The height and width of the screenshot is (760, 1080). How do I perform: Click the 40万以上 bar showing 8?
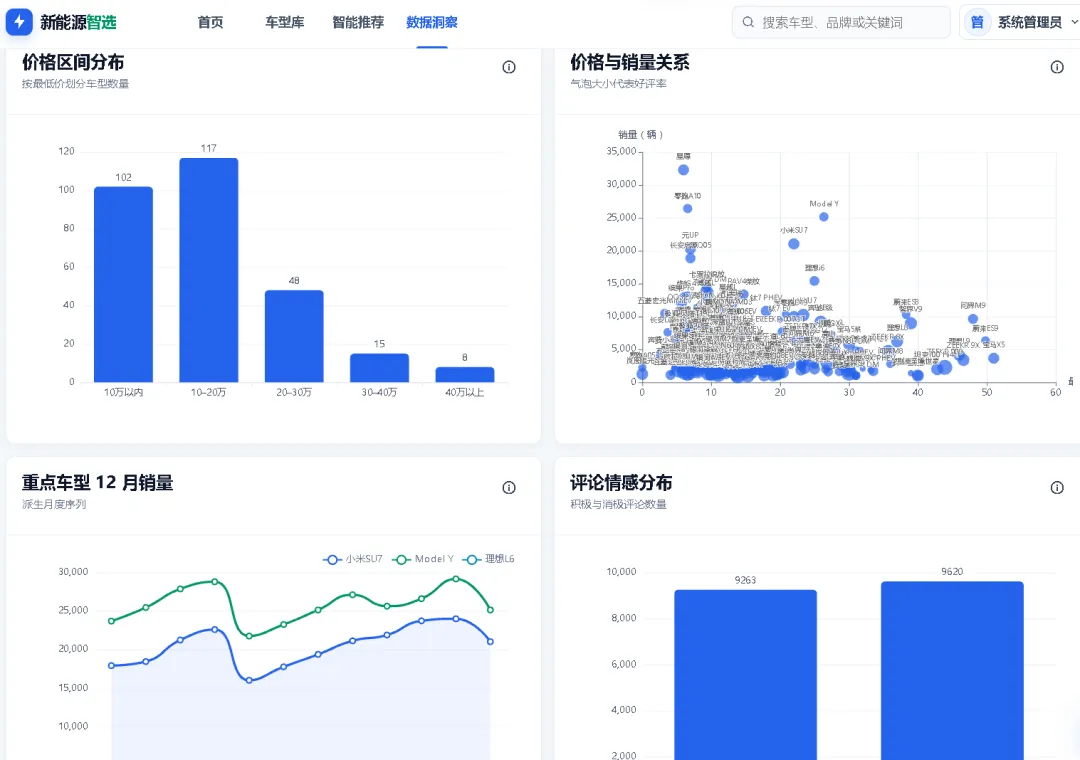coord(465,375)
